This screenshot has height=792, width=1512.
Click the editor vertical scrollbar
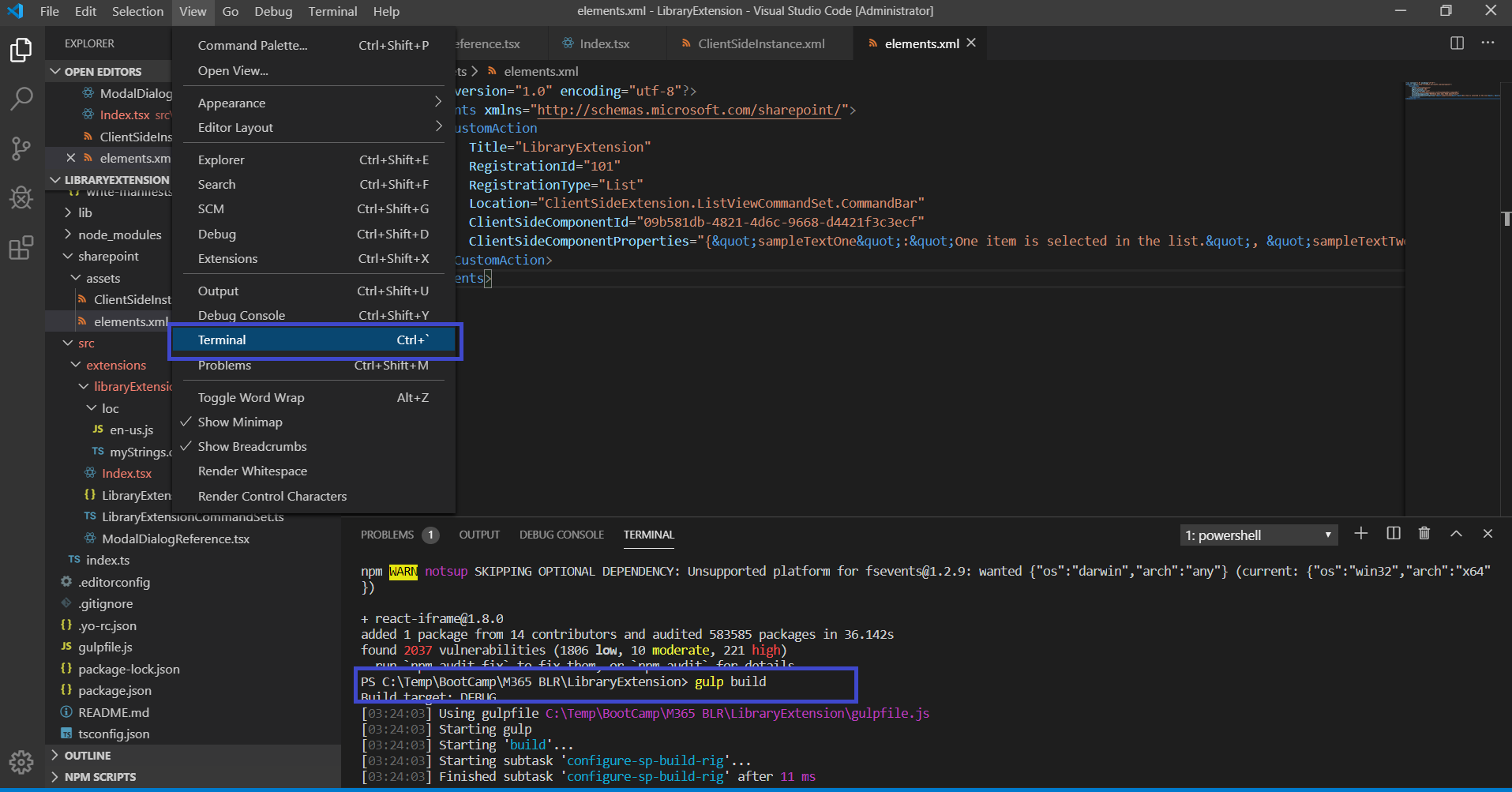pyautogui.click(x=1505, y=219)
